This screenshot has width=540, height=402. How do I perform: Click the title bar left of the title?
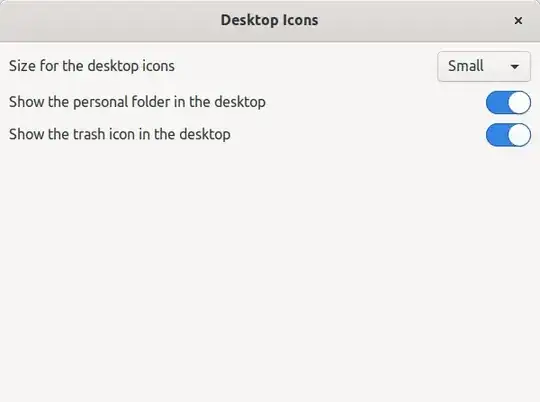click(x=110, y=21)
